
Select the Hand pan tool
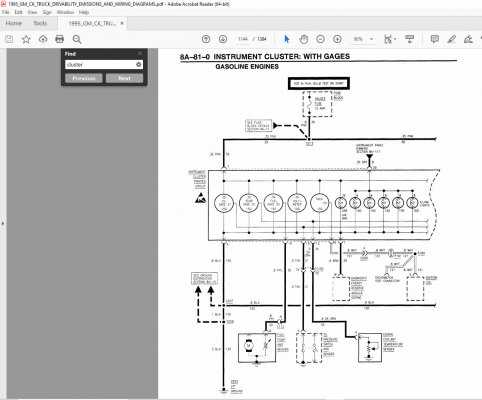click(304, 39)
